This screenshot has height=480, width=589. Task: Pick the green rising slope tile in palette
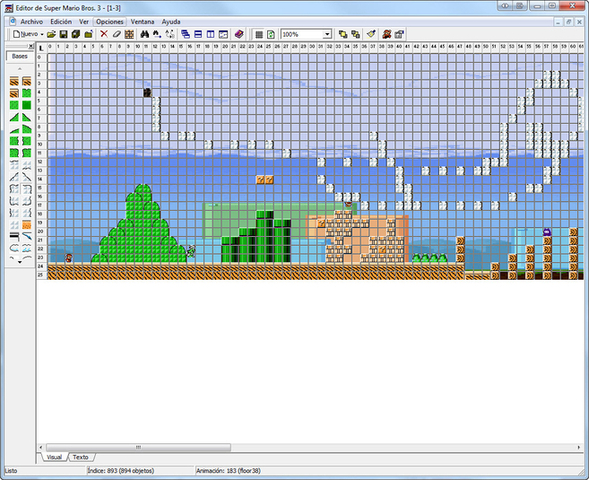pyautogui.click(x=14, y=118)
